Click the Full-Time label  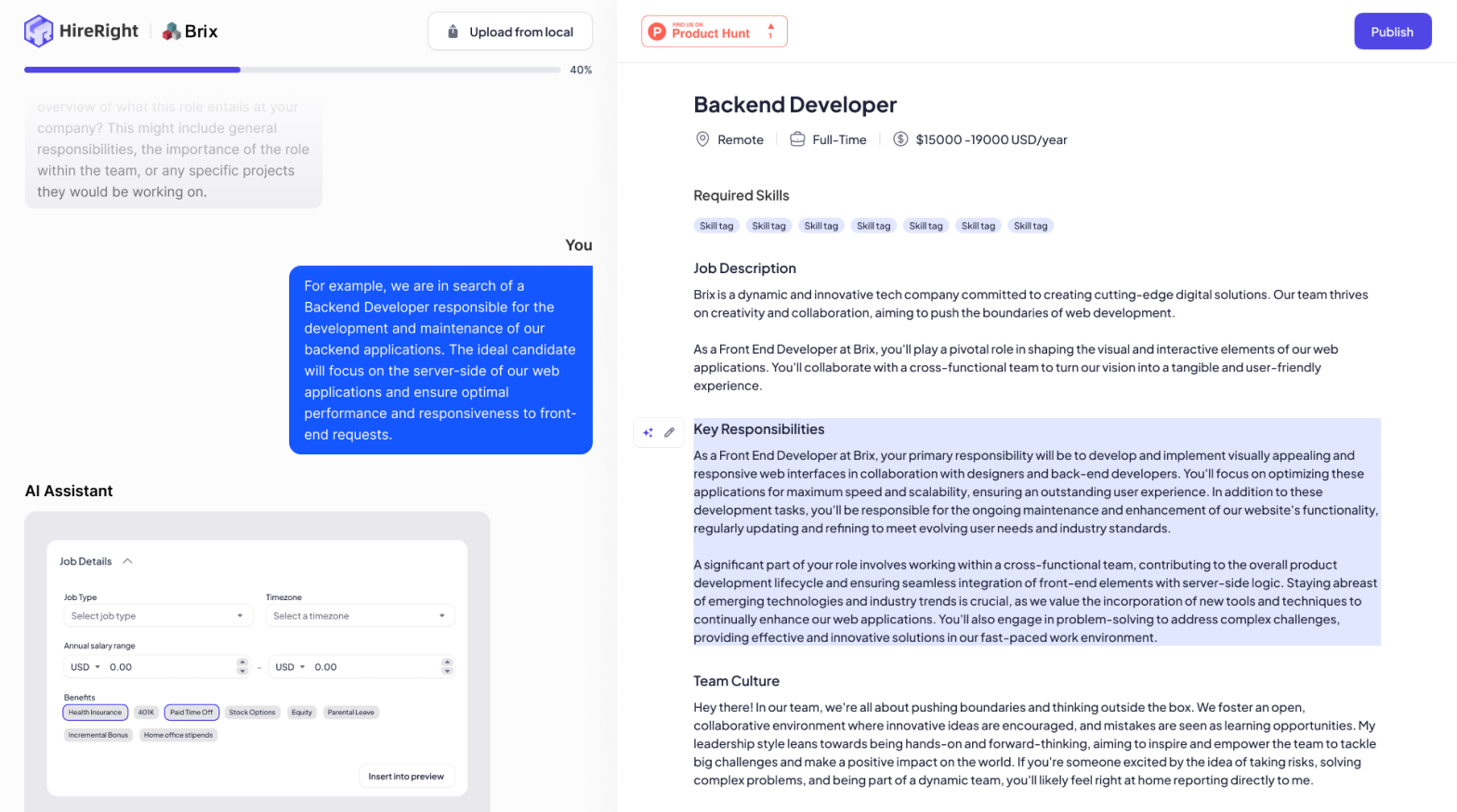point(839,139)
